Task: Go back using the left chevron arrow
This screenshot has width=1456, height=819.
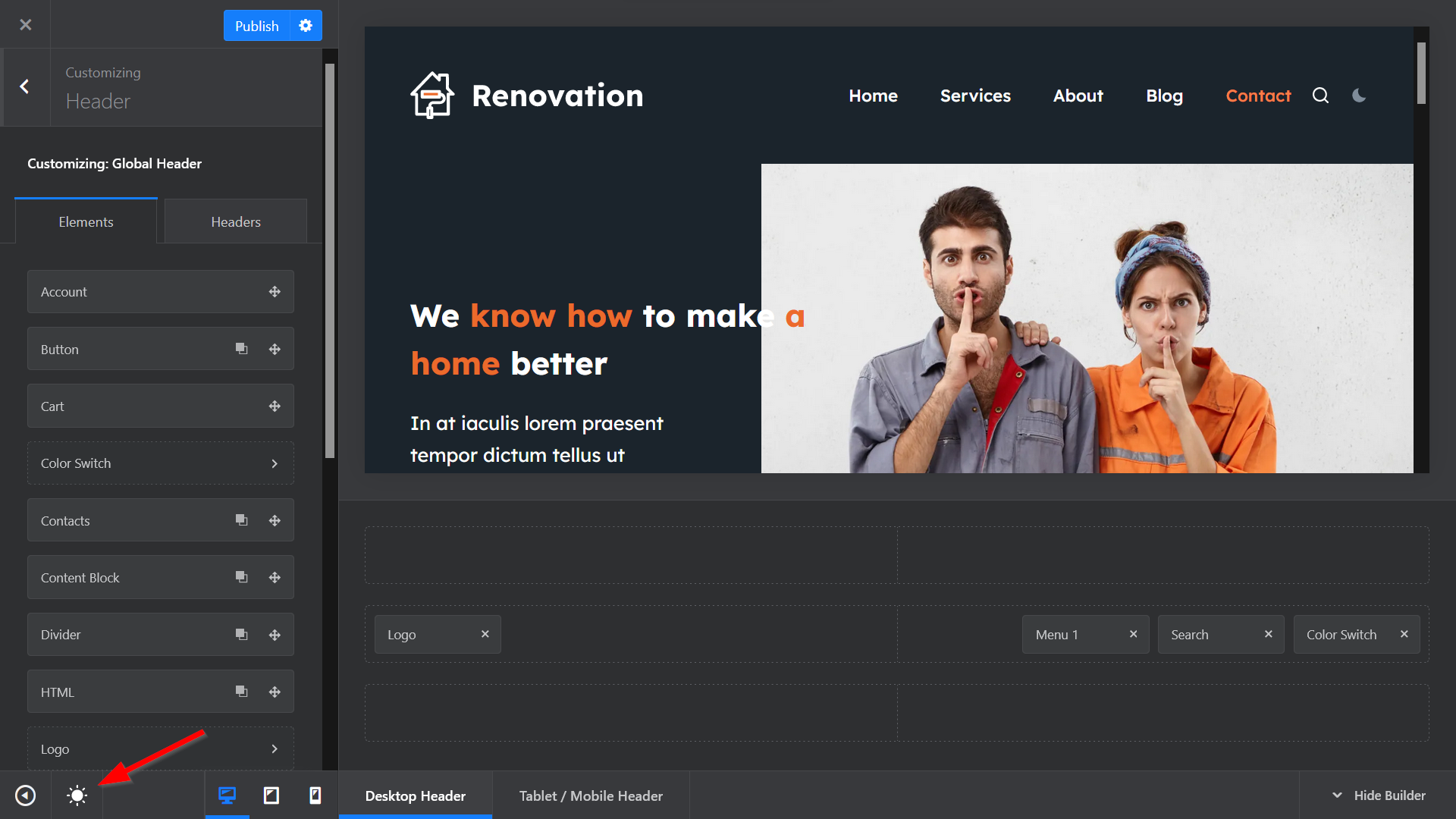Action: pyautogui.click(x=25, y=87)
